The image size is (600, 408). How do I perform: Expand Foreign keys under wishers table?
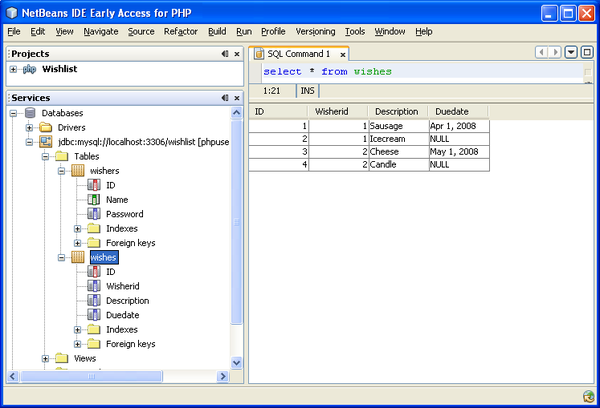(78, 243)
